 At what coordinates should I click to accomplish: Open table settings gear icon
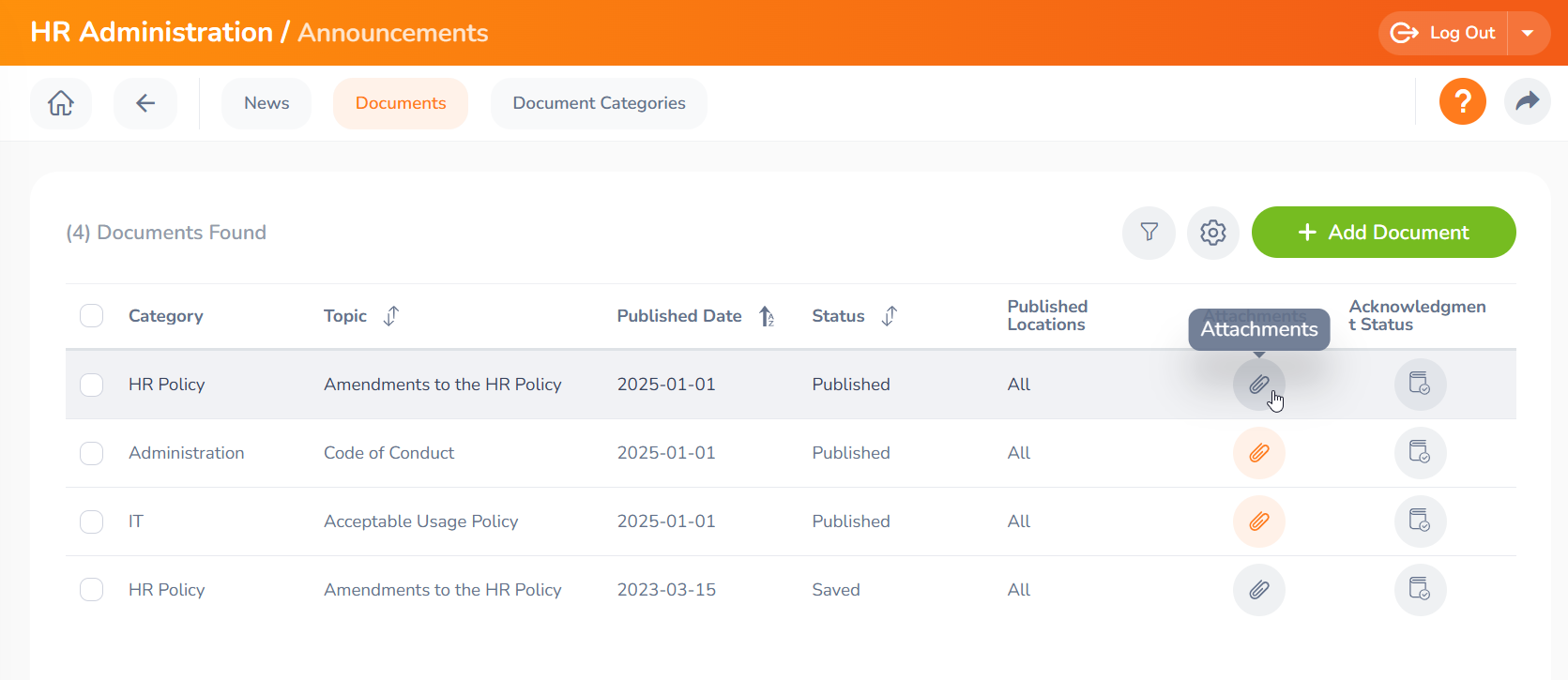[x=1213, y=233]
